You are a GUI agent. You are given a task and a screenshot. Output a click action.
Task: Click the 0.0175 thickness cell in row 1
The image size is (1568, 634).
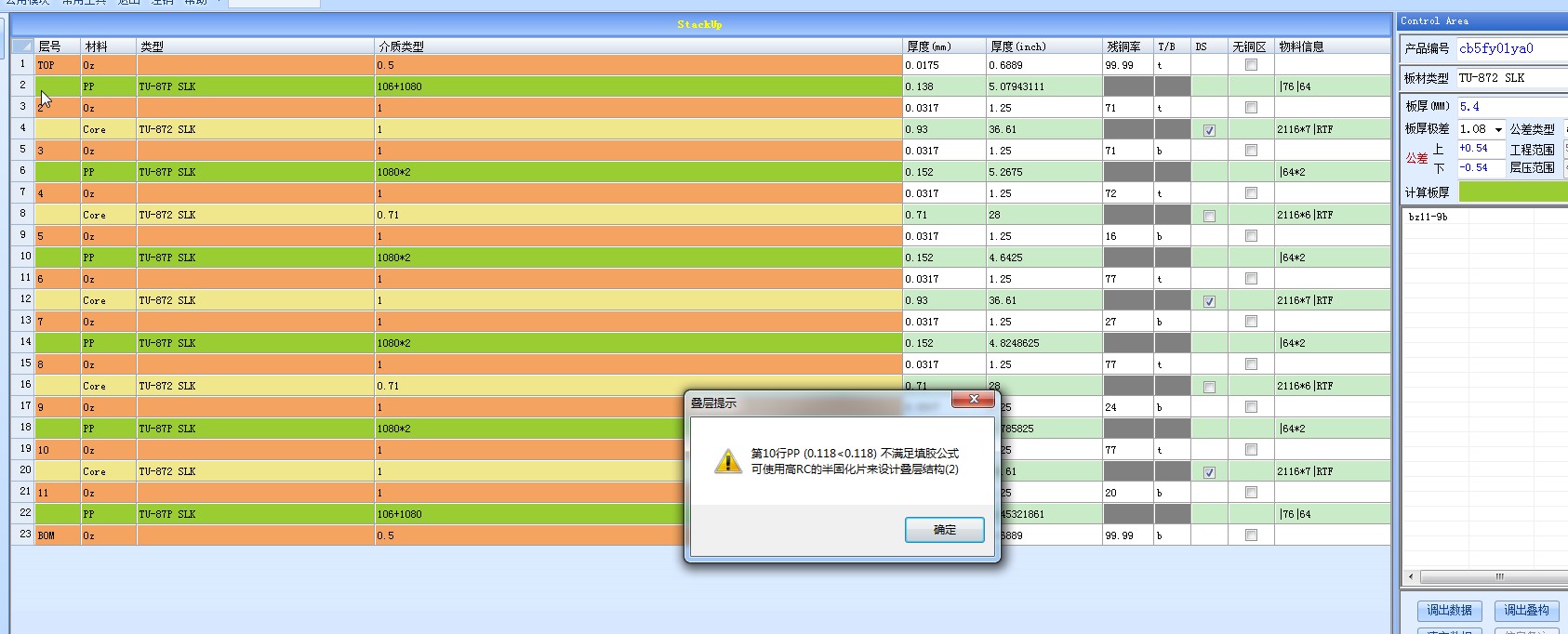coord(945,65)
